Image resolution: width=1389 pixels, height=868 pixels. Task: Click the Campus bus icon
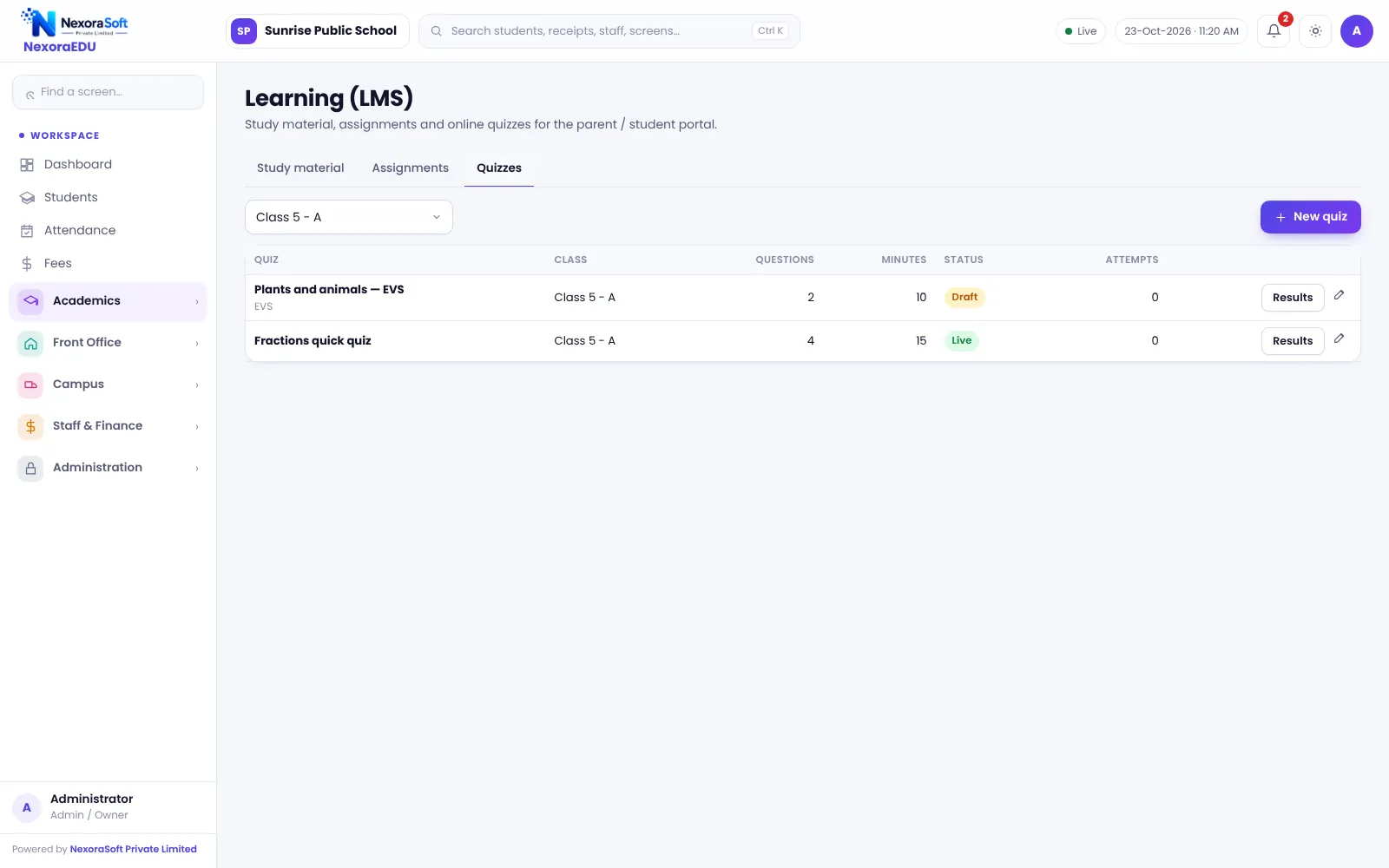pyautogui.click(x=30, y=385)
